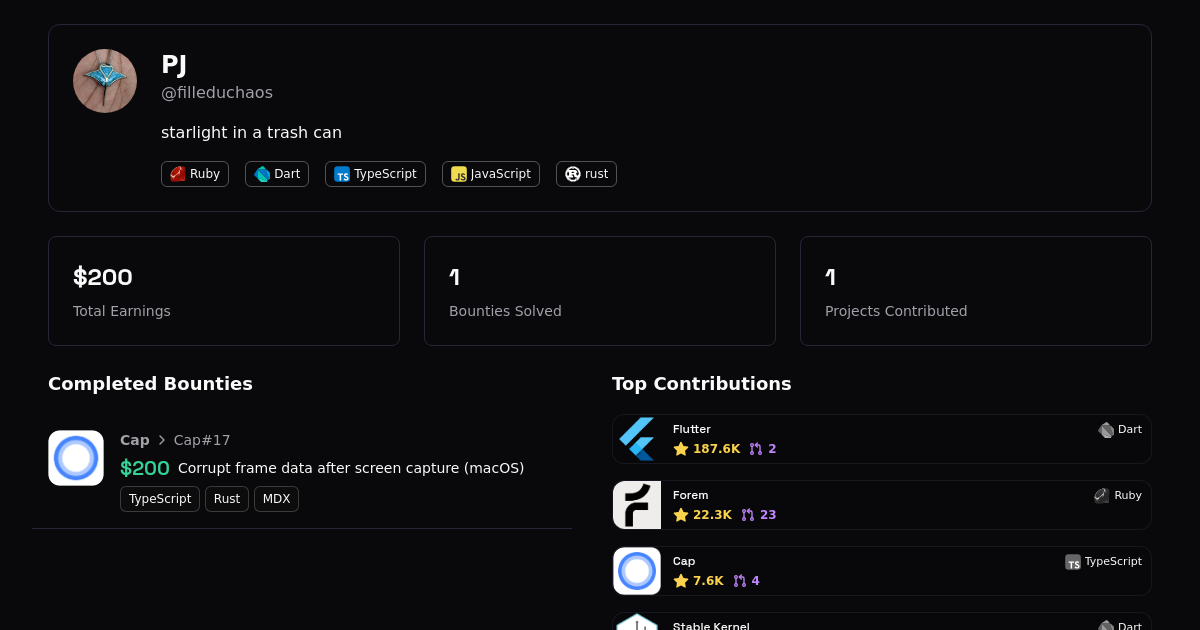Image resolution: width=1200 pixels, height=630 pixels.
Task: Open the corrupt frame data bounty title
Action: pyautogui.click(x=351, y=468)
